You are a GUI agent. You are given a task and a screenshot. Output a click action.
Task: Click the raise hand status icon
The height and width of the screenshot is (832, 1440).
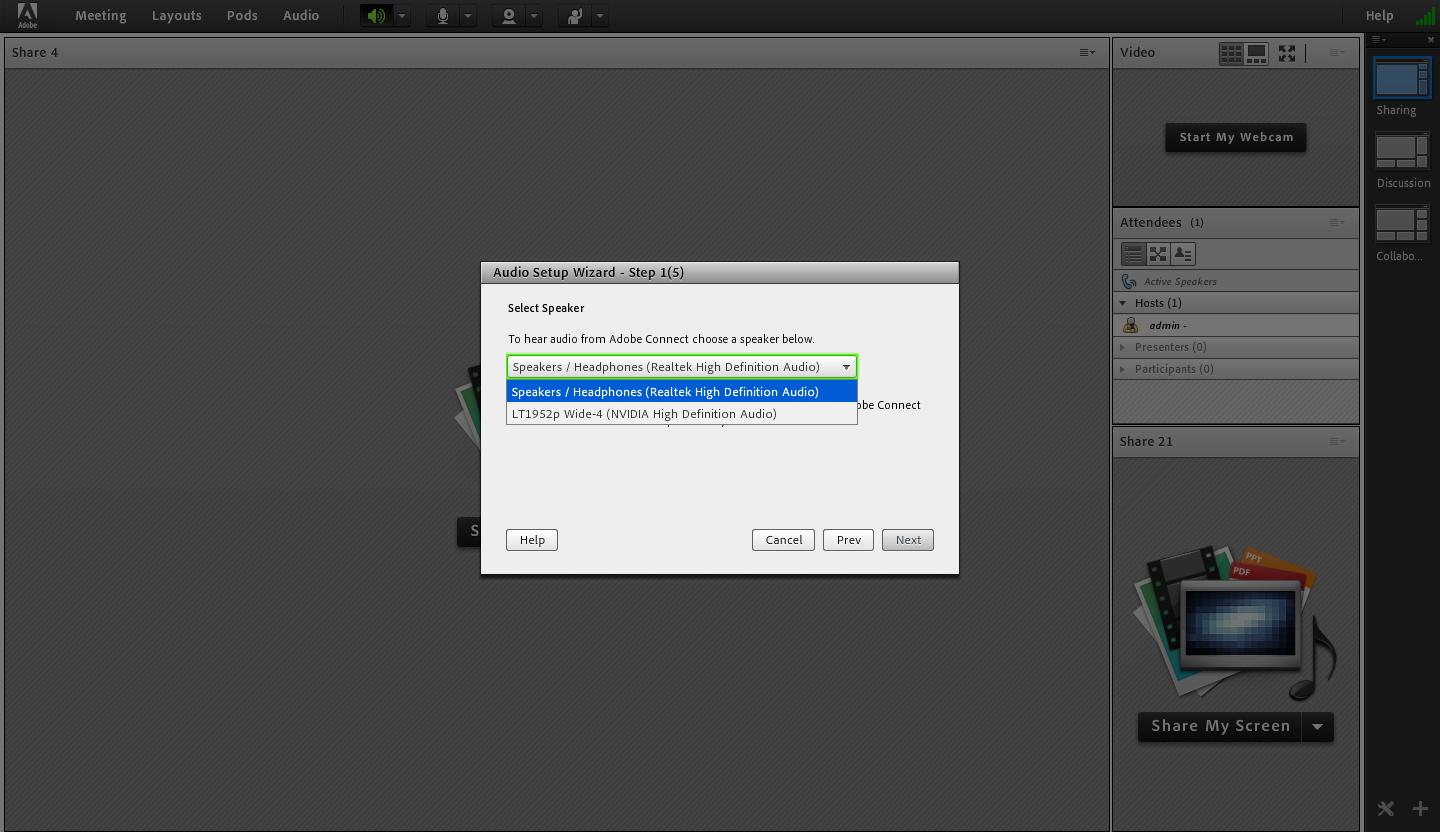(x=575, y=16)
